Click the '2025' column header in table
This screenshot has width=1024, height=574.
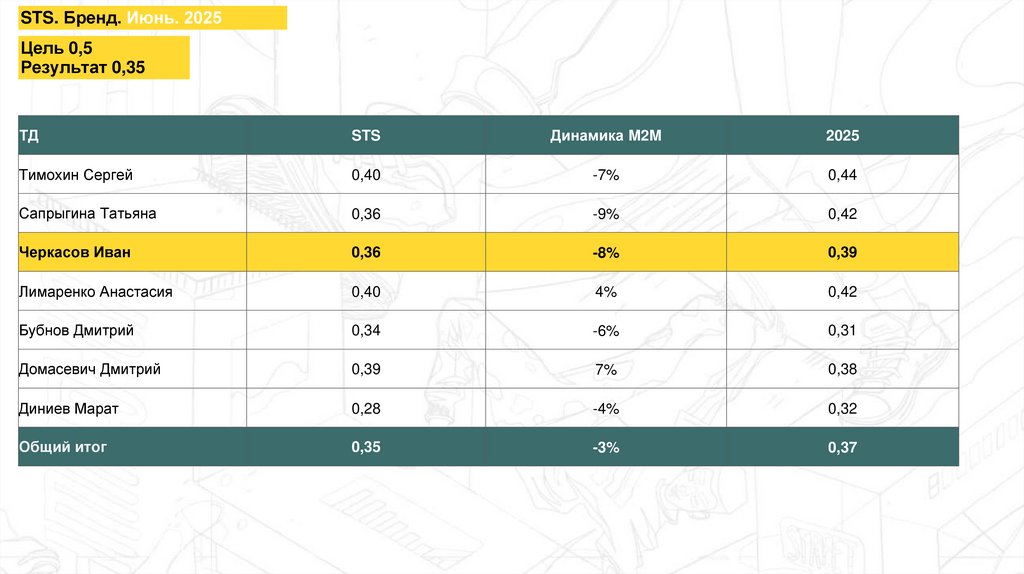tap(842, 136)
